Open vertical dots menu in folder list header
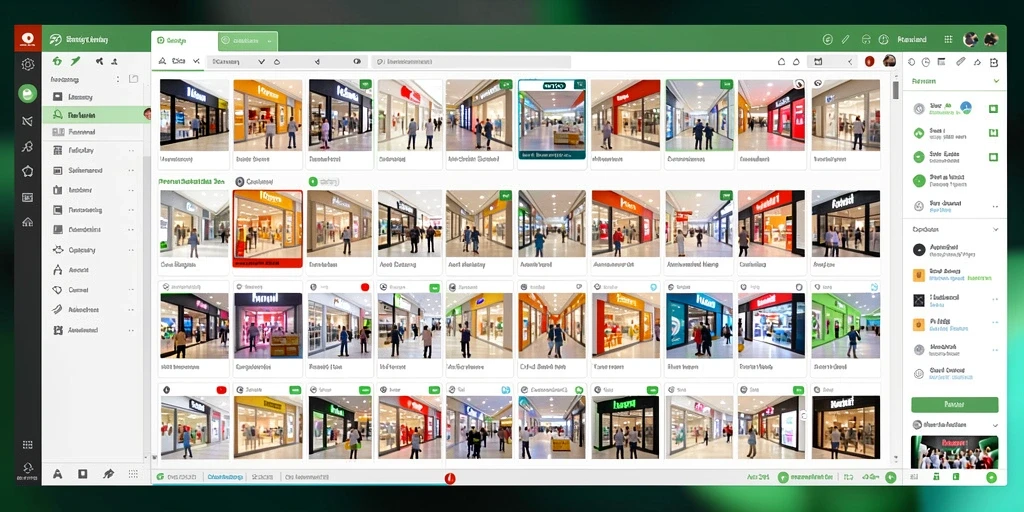 [x=118, y=79]
